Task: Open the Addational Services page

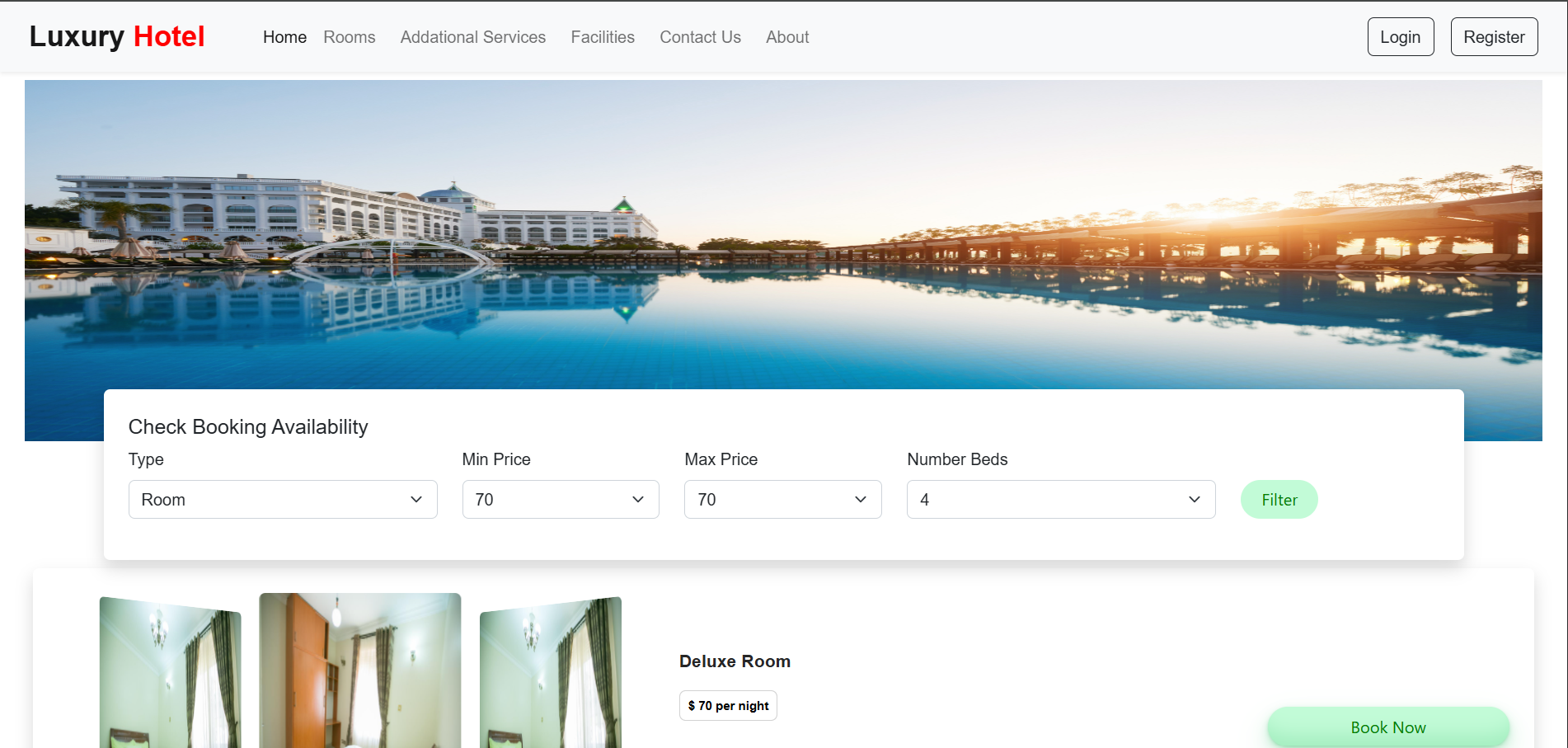Action: [472, 37]
